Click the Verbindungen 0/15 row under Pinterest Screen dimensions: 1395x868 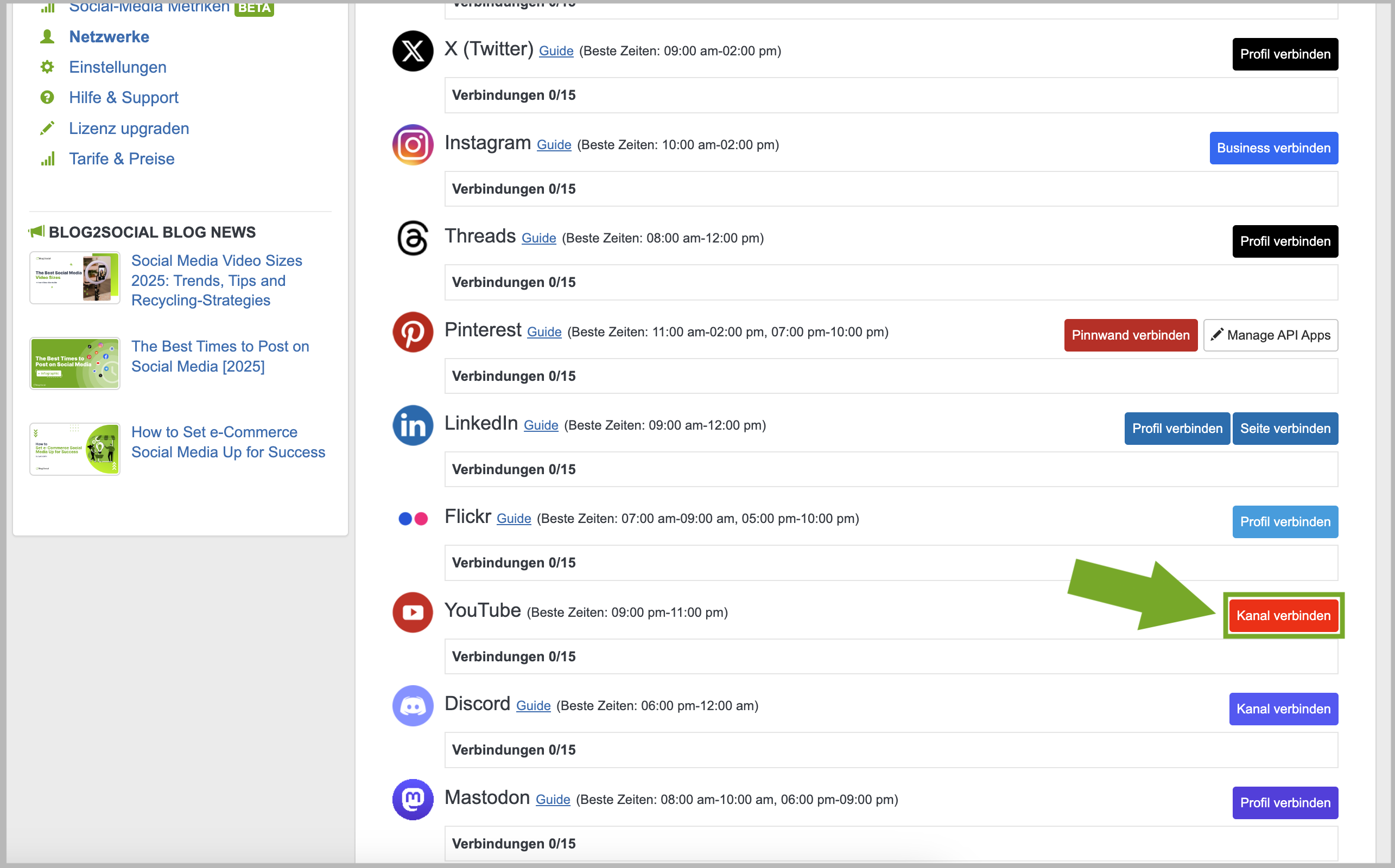click(891, 376)
